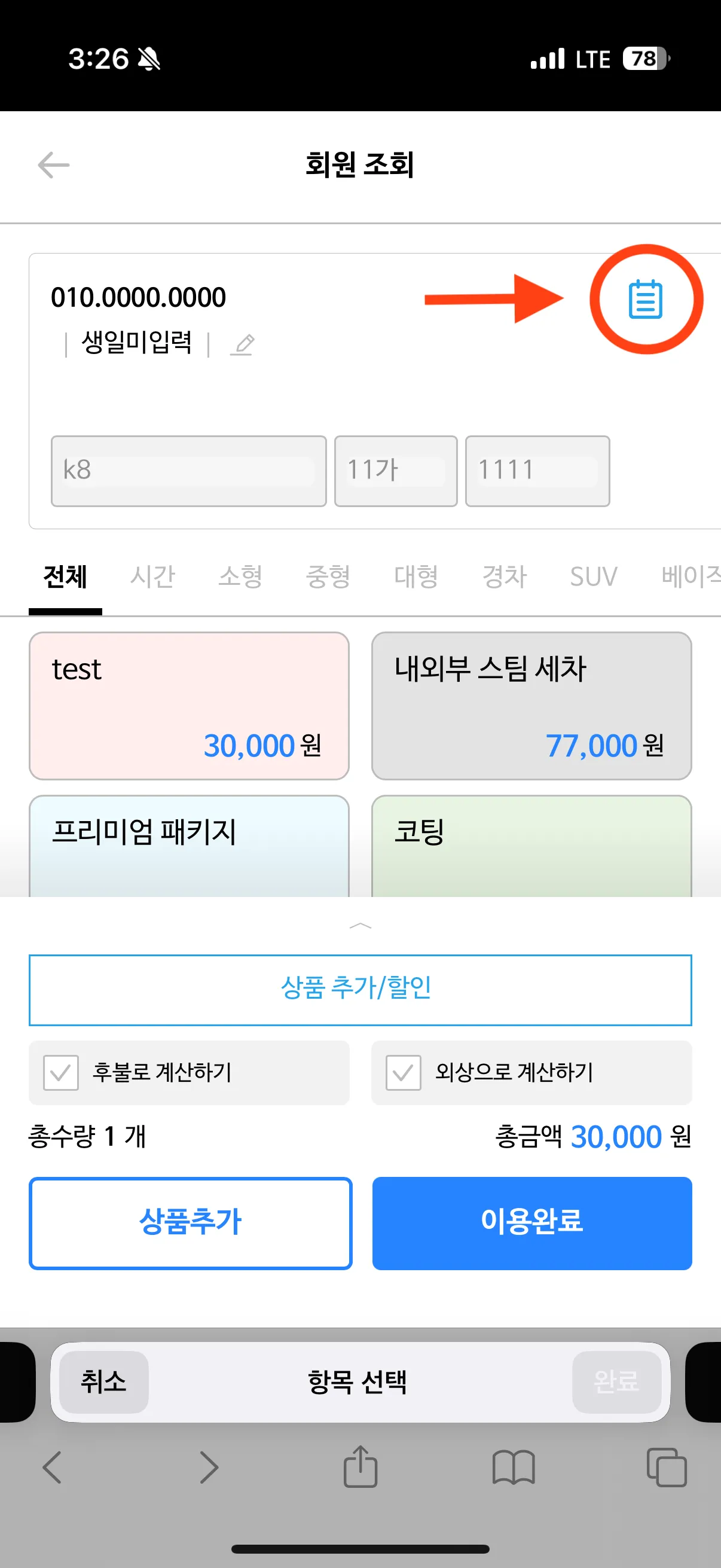Select the test 30,000원 product card

pyautogui.click(x=188, y=706)
